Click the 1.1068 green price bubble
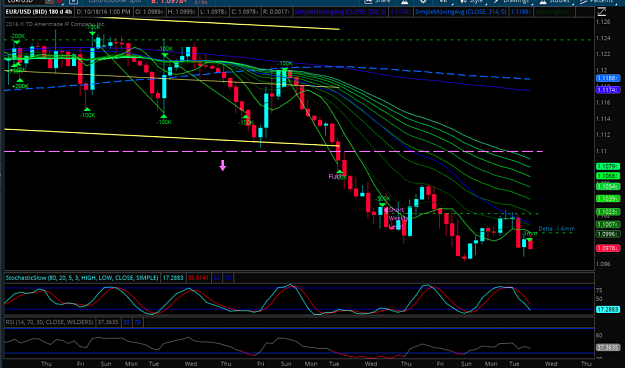 pyautogui.click(x=608, y=176)
